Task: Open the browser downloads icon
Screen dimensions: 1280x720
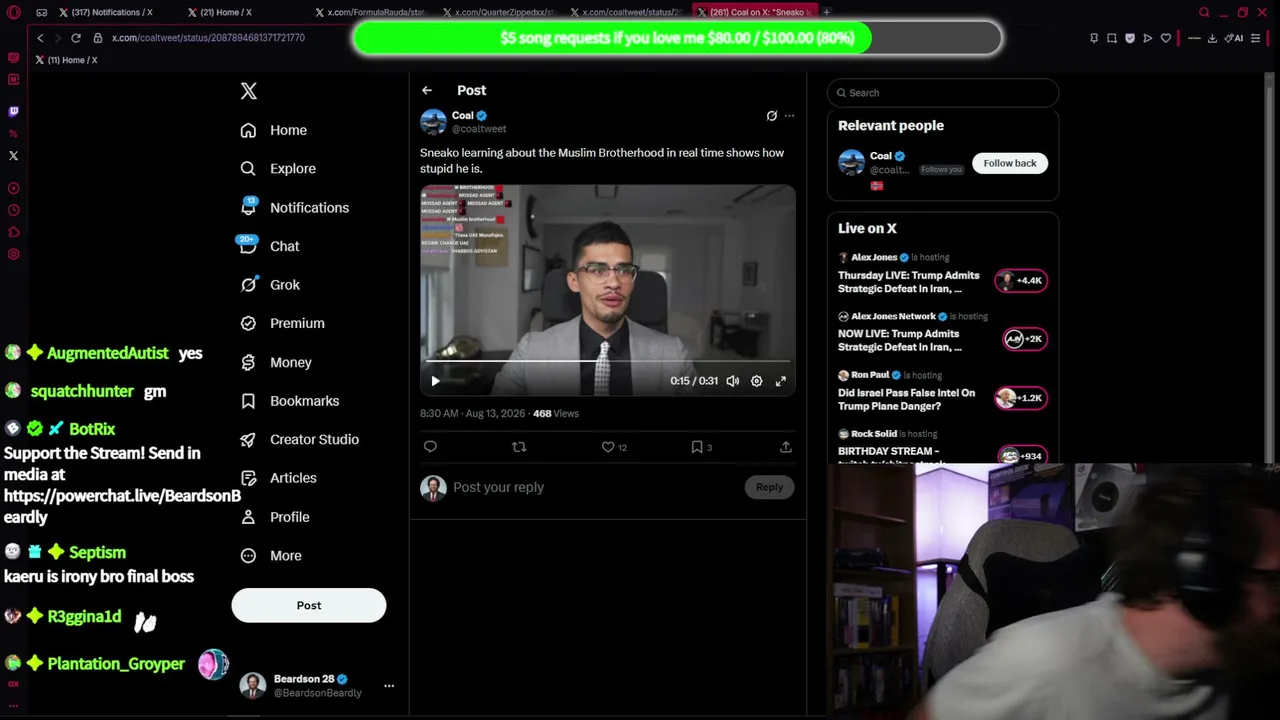Action: tap(1212, 38)
